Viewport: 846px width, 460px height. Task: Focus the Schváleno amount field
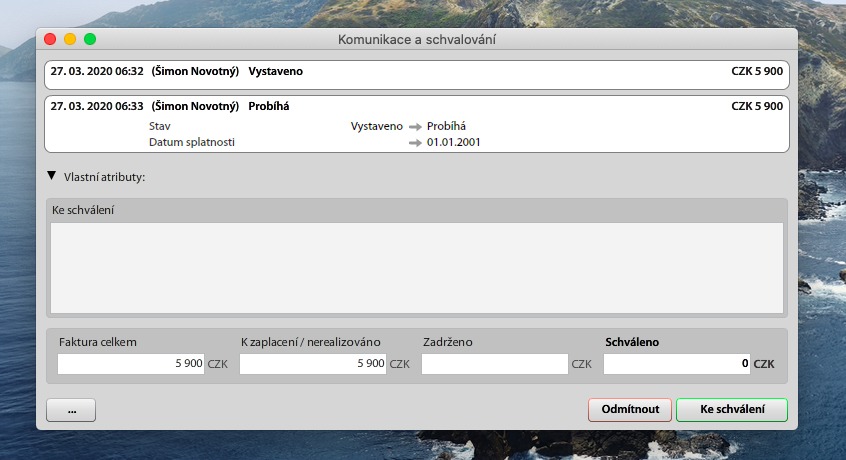(x=677, y=364)
